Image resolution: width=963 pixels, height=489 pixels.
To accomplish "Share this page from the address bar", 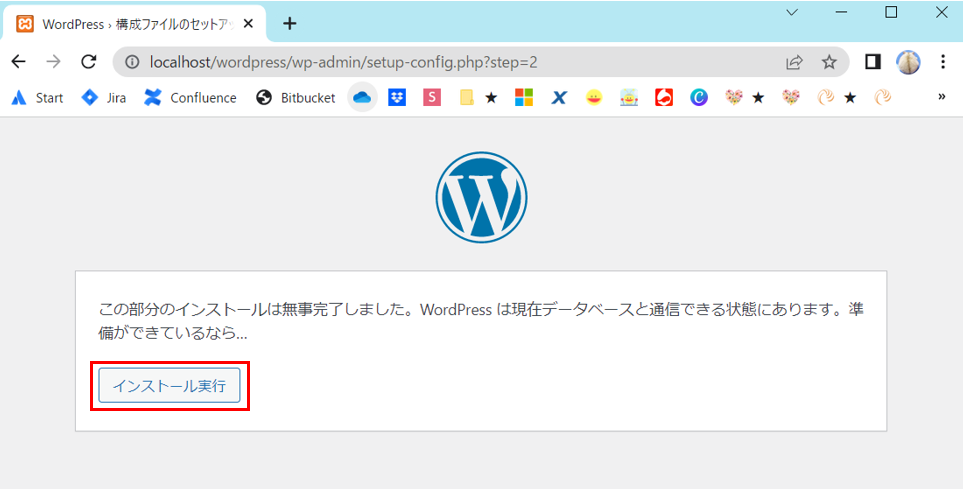I will (794, 62).
